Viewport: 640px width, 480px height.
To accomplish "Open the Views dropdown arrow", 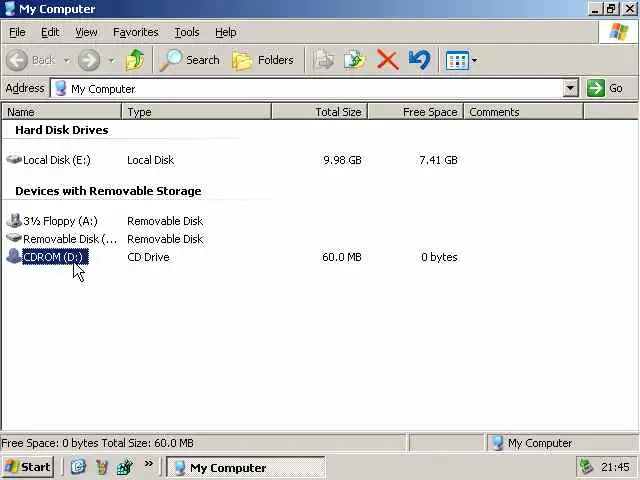I will click(x=474, y=60).
